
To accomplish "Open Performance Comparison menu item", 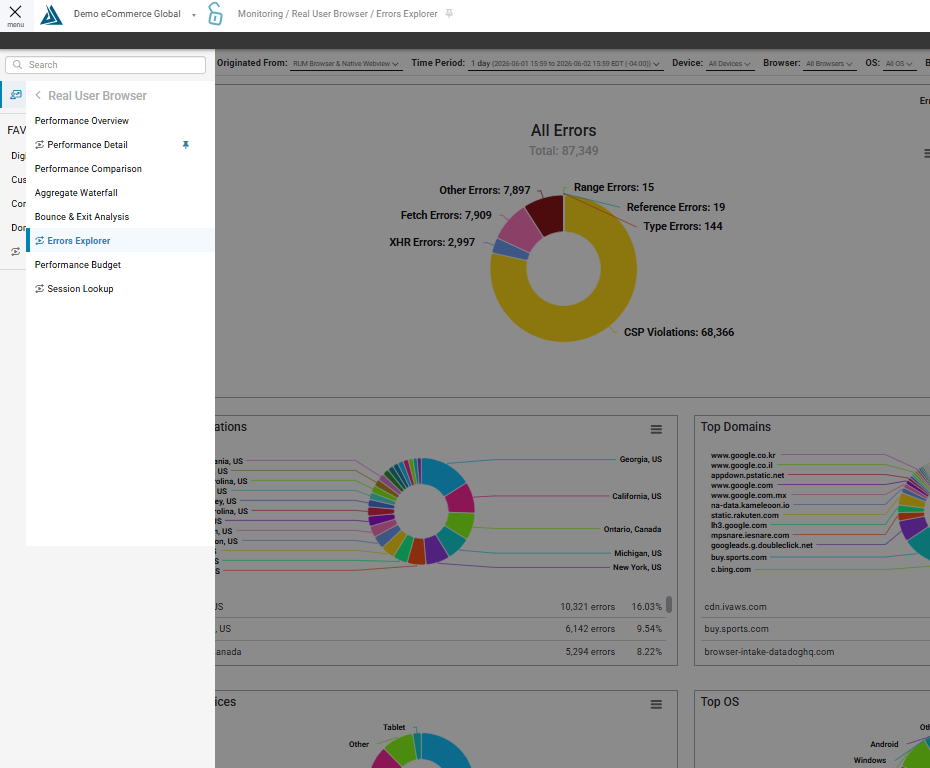I will [120, 168].
